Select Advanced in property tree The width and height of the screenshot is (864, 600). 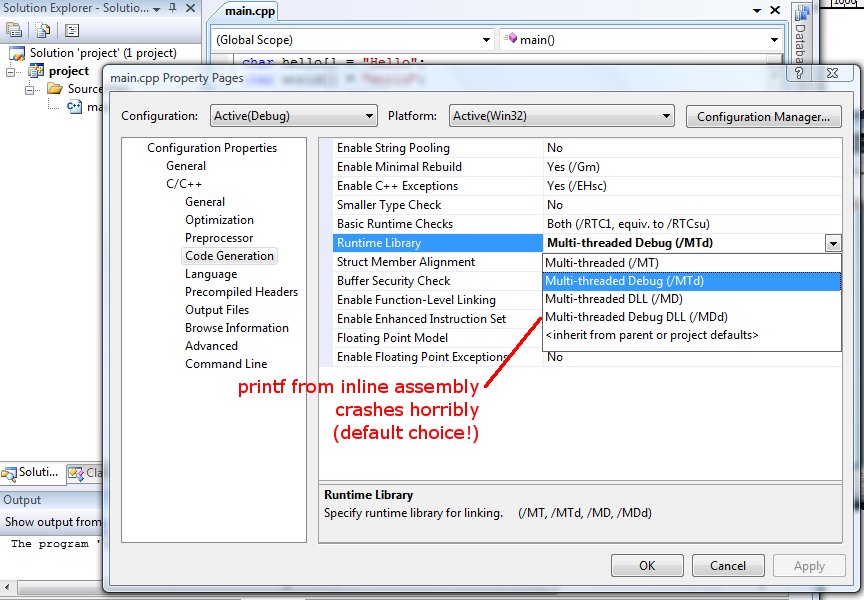click(x=211, y=346)
